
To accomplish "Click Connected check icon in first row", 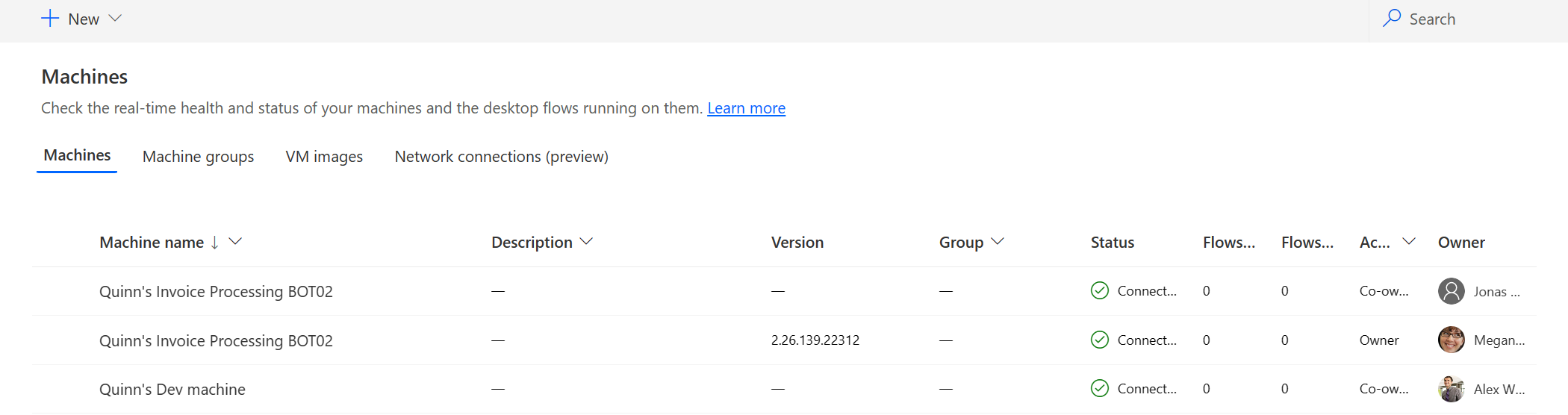I will [x=1100, y=291].
